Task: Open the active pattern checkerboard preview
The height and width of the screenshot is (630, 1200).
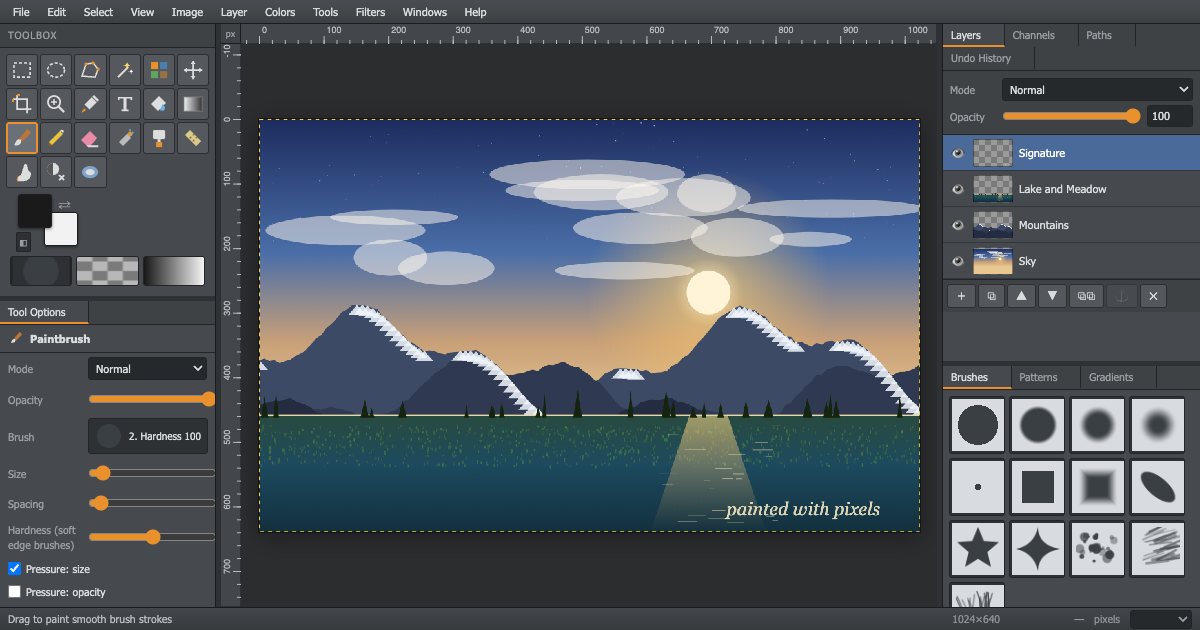Action: (x=107, y=271)
